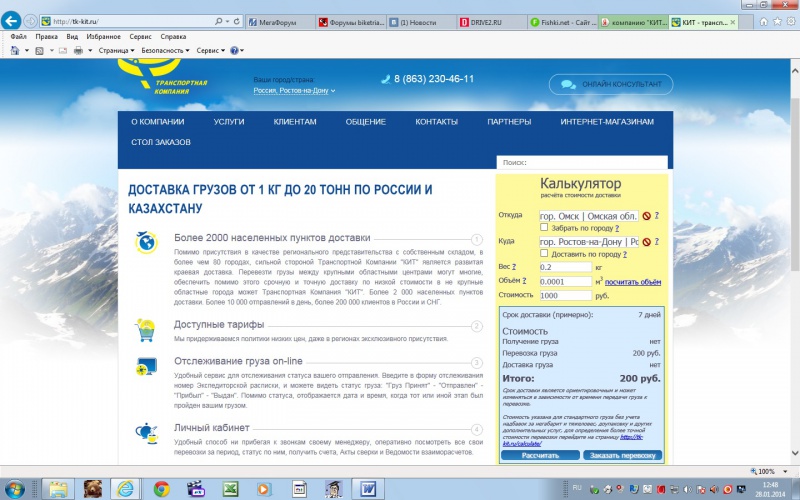Open ИНТЕРНЕТ-МАГАЗИНАМ menu link

(x=607, y=122)
